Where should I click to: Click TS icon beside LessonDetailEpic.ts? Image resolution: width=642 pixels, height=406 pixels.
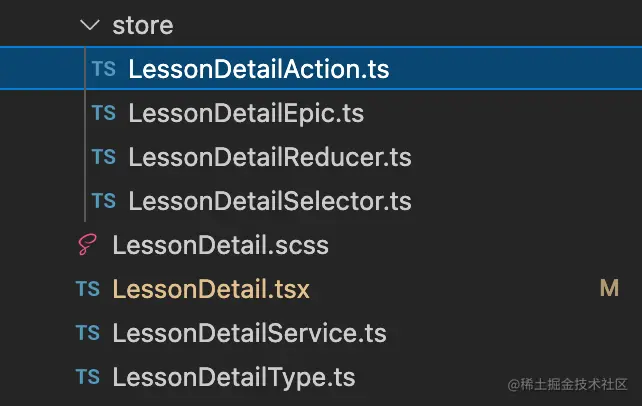tap(103, 113)
